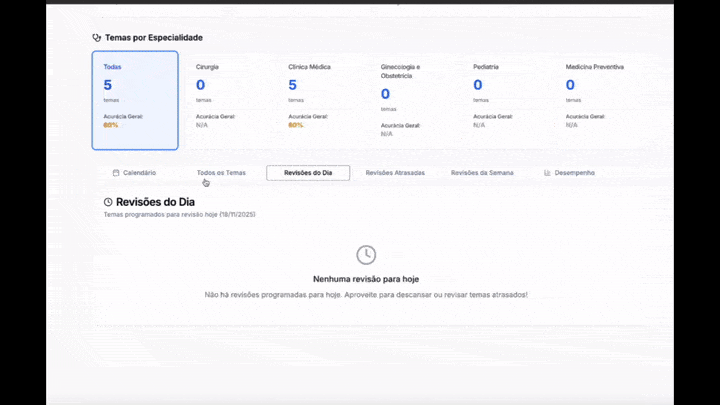Pick the Ginecologia e Obstetrícia card

[412, 100]
